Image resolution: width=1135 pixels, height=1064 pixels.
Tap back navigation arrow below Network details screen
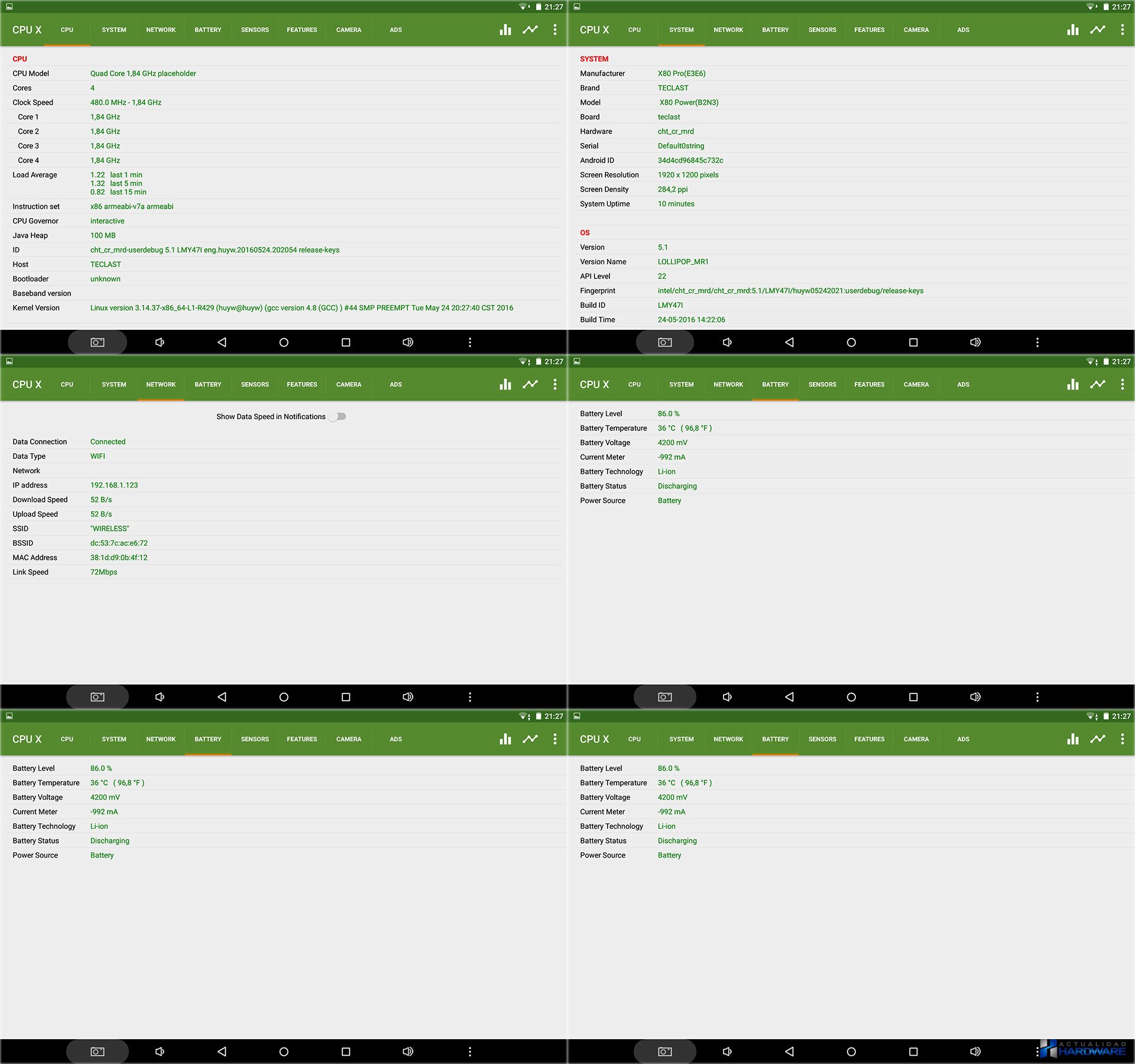pos(222,697)
